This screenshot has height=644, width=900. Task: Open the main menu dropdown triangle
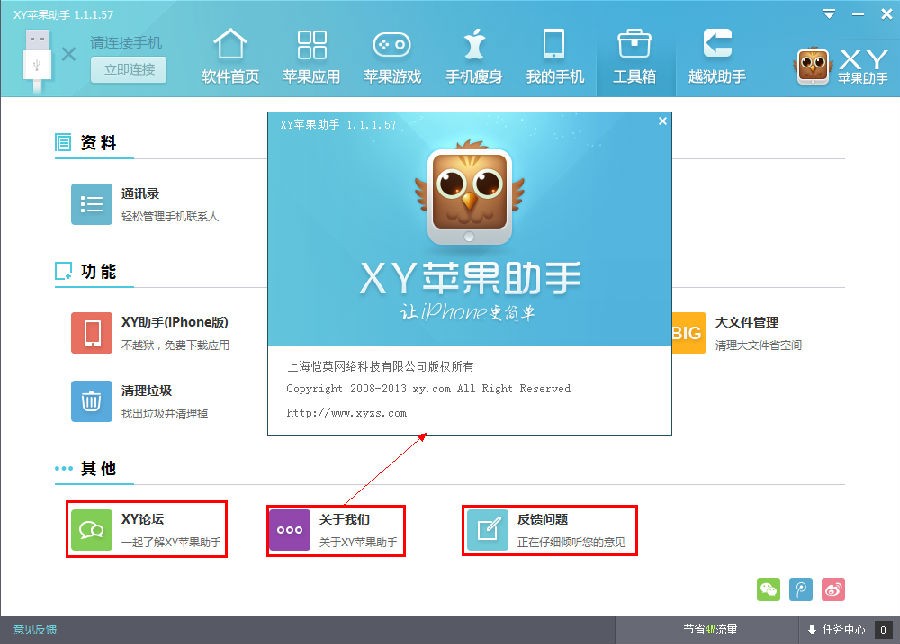[x=828, y=14]
